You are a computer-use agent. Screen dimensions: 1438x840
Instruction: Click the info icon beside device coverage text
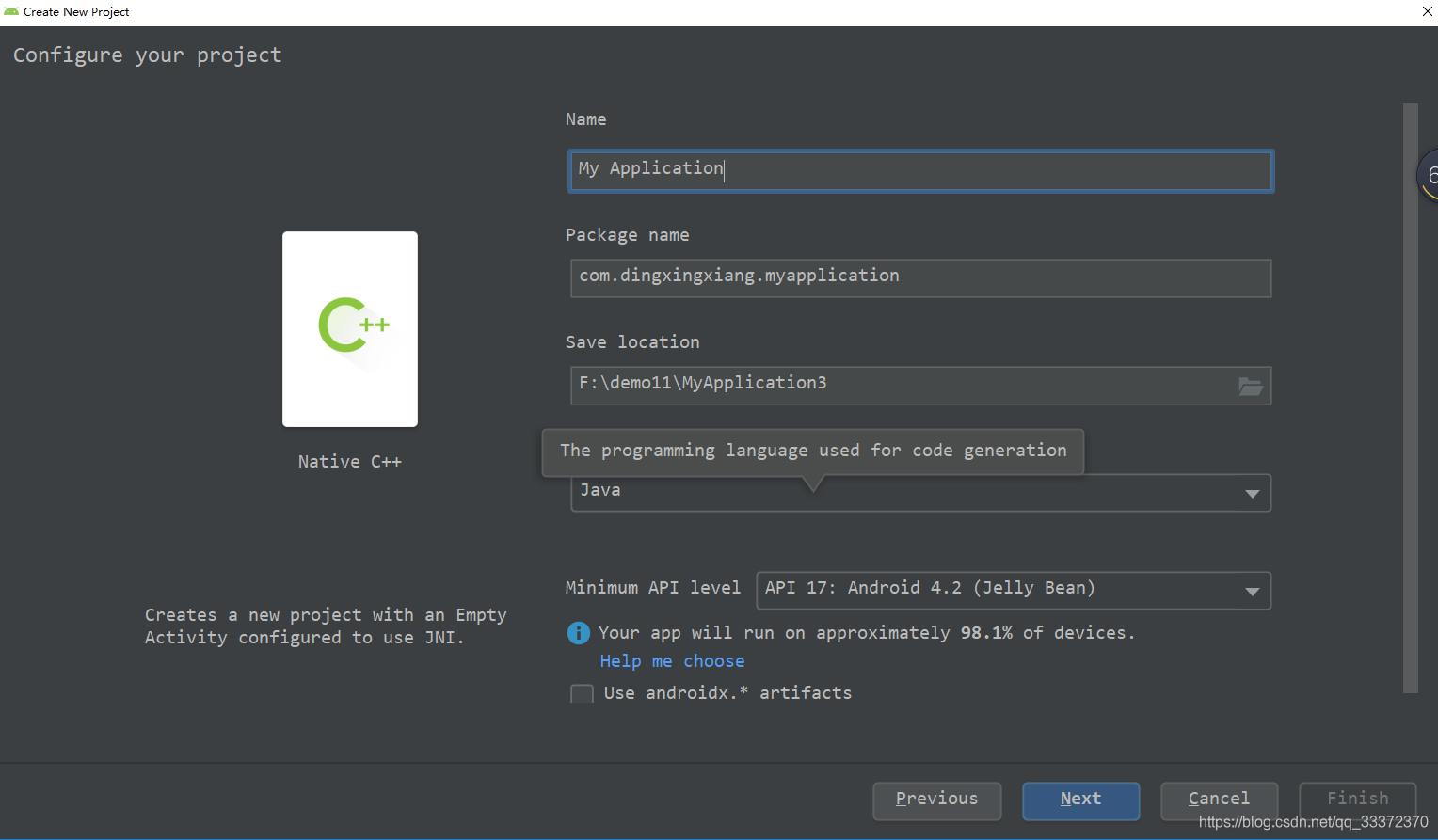pos(579,633)
